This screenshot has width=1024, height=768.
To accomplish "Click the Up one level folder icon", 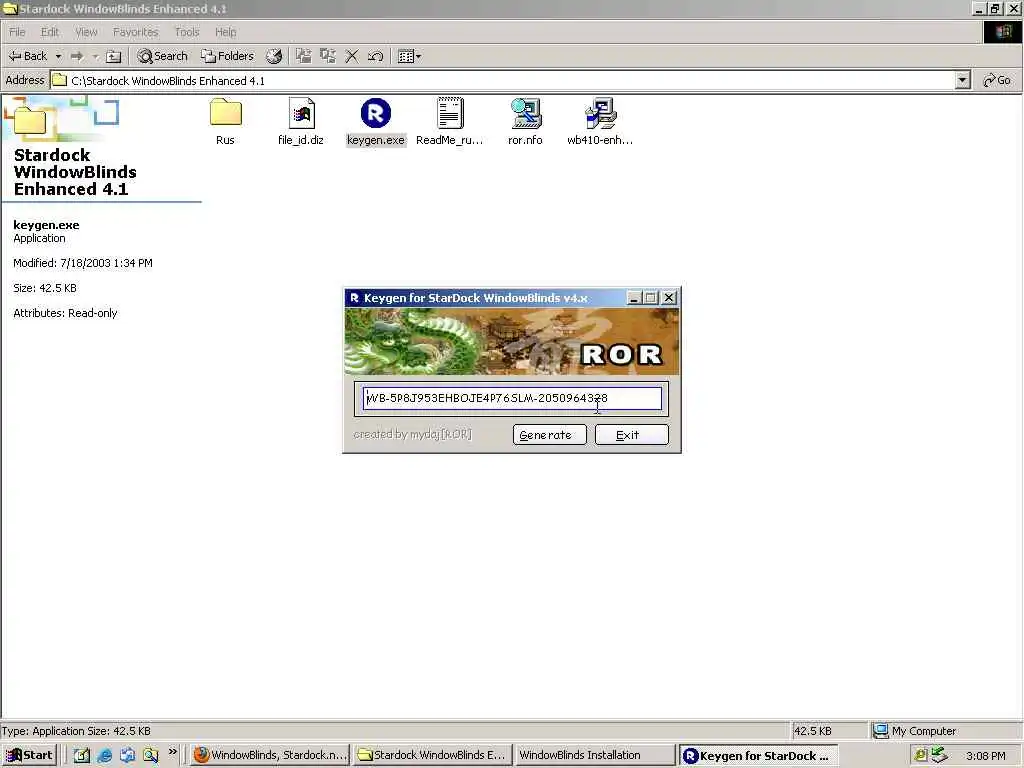I will [x=114, y=56].
